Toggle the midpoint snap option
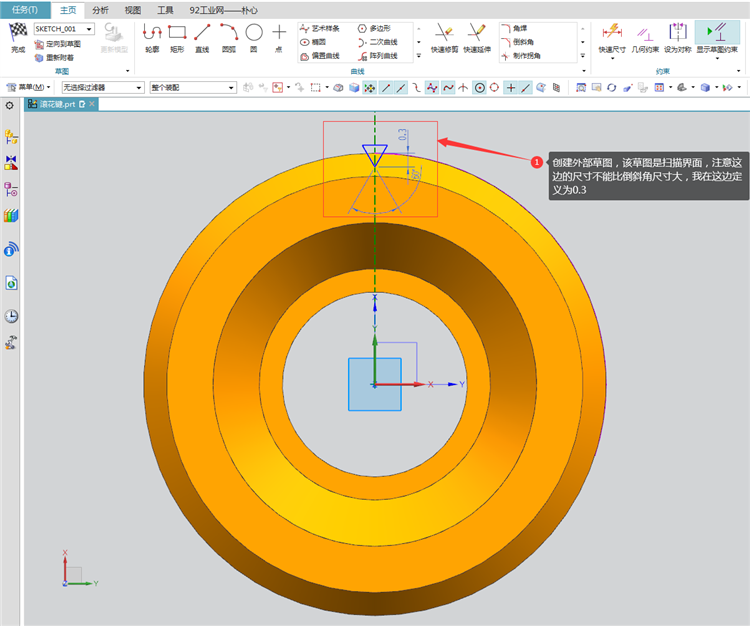This screenshot has height=626, width=750. [401, 88]
